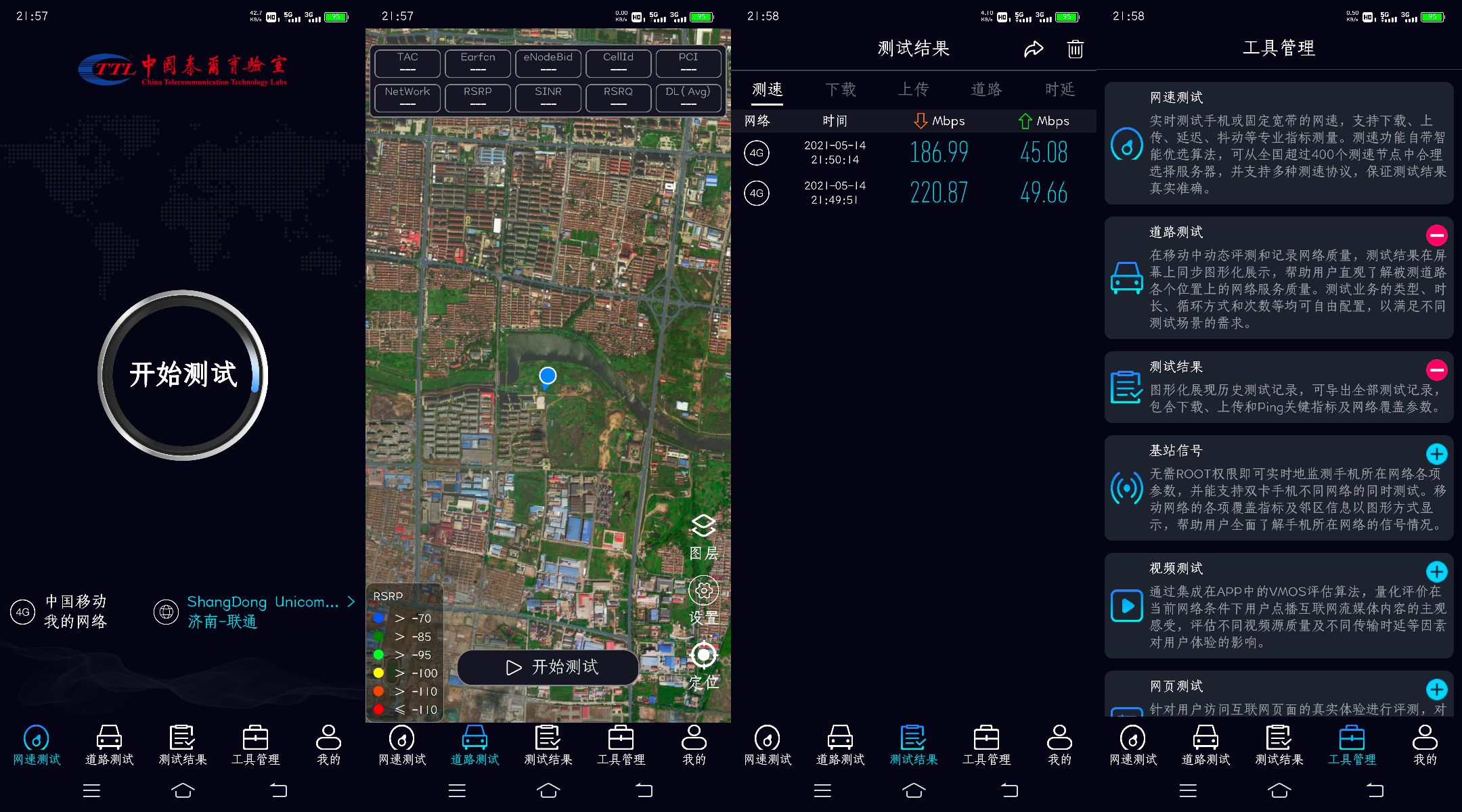Tap yellow > -100 RSRP legend swatch
Screen dimensions: 1462x812
coord(378,673)
